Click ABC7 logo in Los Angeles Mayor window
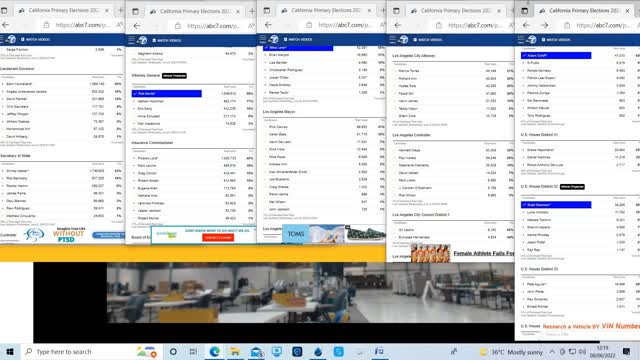 pyautogui.click(x=273, y=39)
